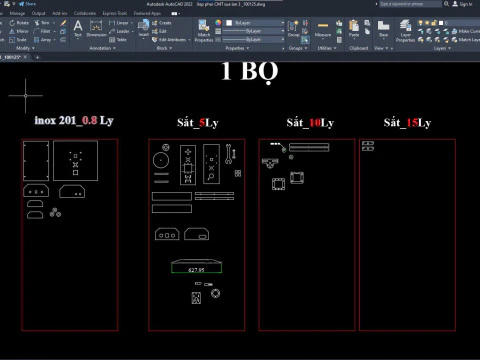
Task: Add a new drawing tab with plus
Action: 37,57
